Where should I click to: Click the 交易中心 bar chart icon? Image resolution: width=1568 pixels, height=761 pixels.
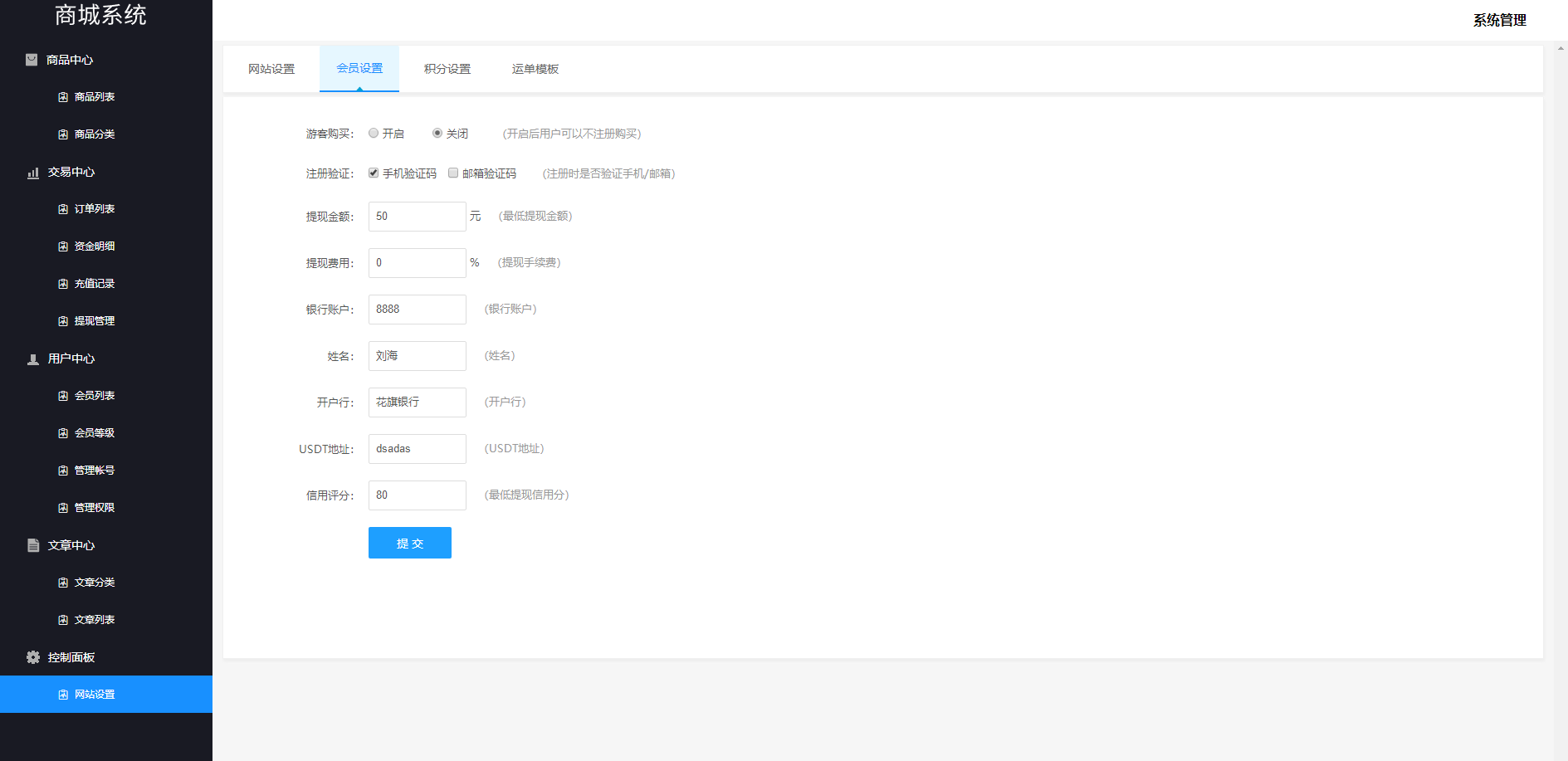[33, 173]
